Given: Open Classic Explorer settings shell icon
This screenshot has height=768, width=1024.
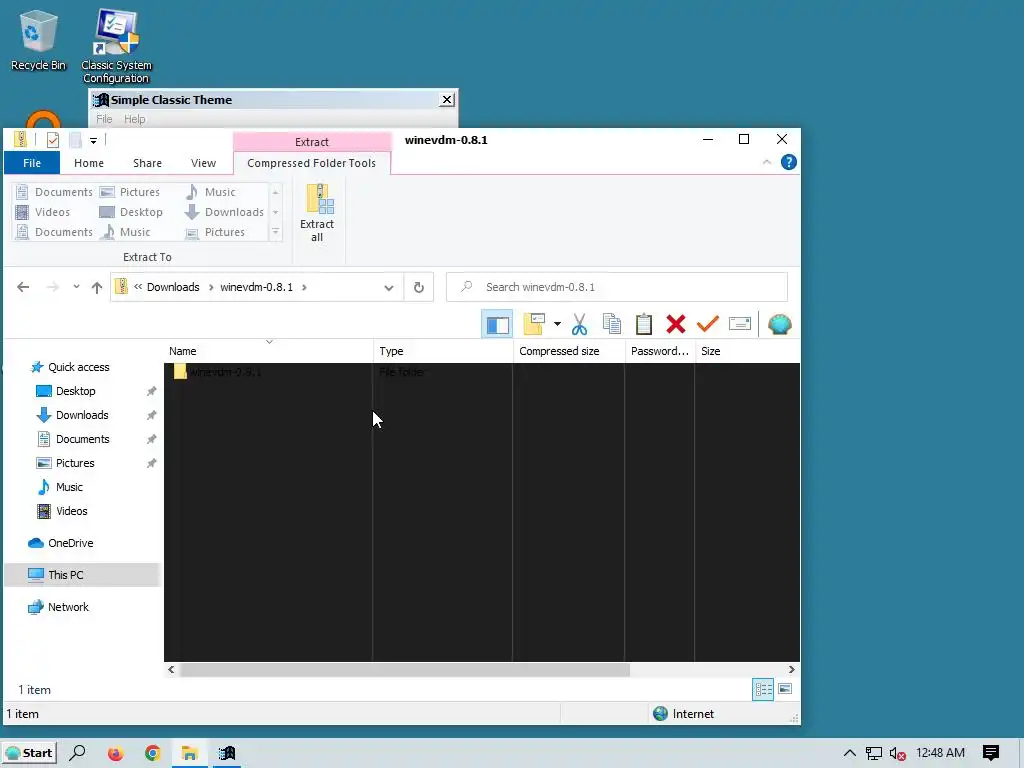Looking at the screenshot, I should click(780, 325).
